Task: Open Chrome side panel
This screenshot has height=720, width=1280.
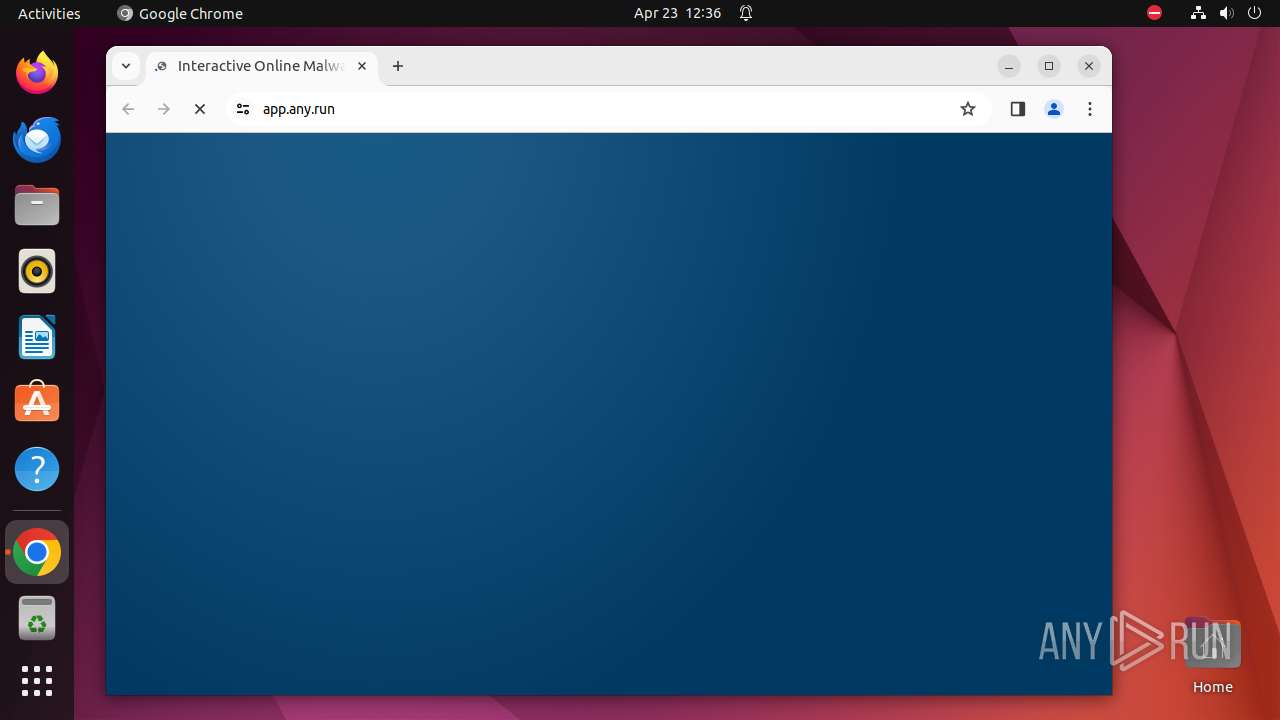Action: click(x=1018, y=109)
